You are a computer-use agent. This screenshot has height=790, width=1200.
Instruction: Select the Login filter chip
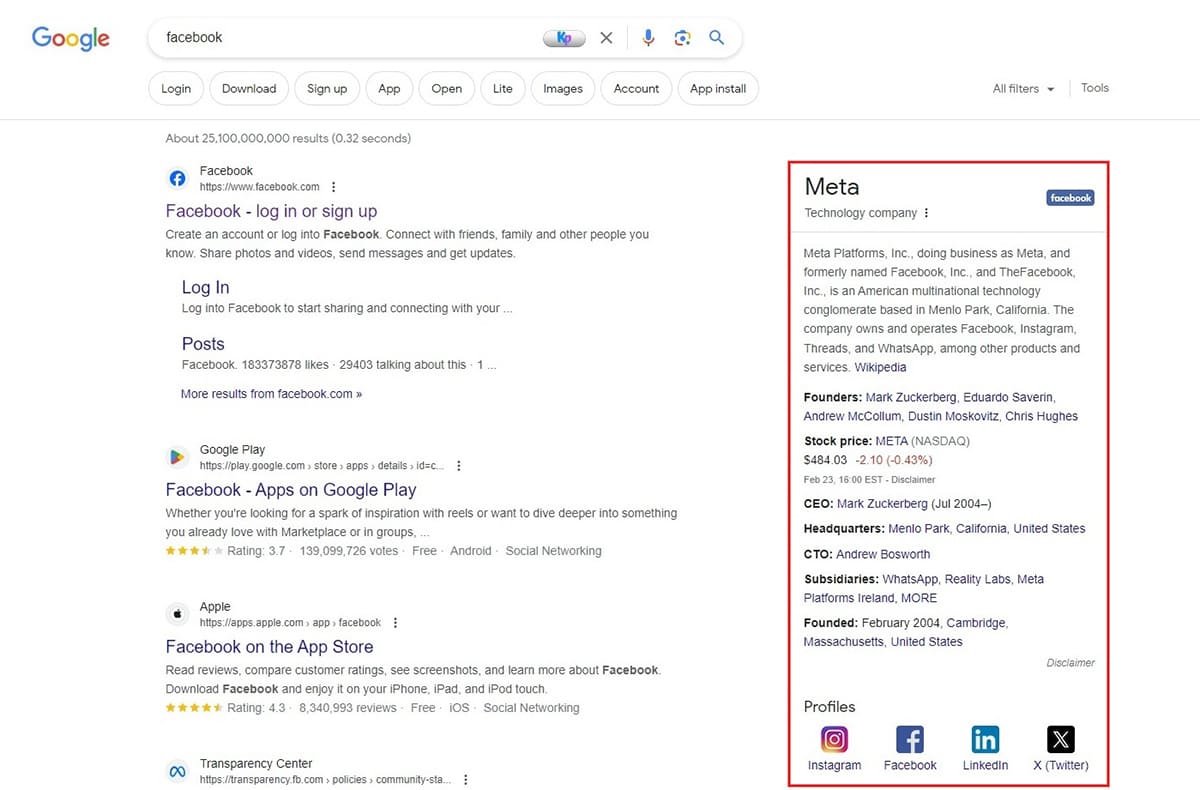point(176,88)
